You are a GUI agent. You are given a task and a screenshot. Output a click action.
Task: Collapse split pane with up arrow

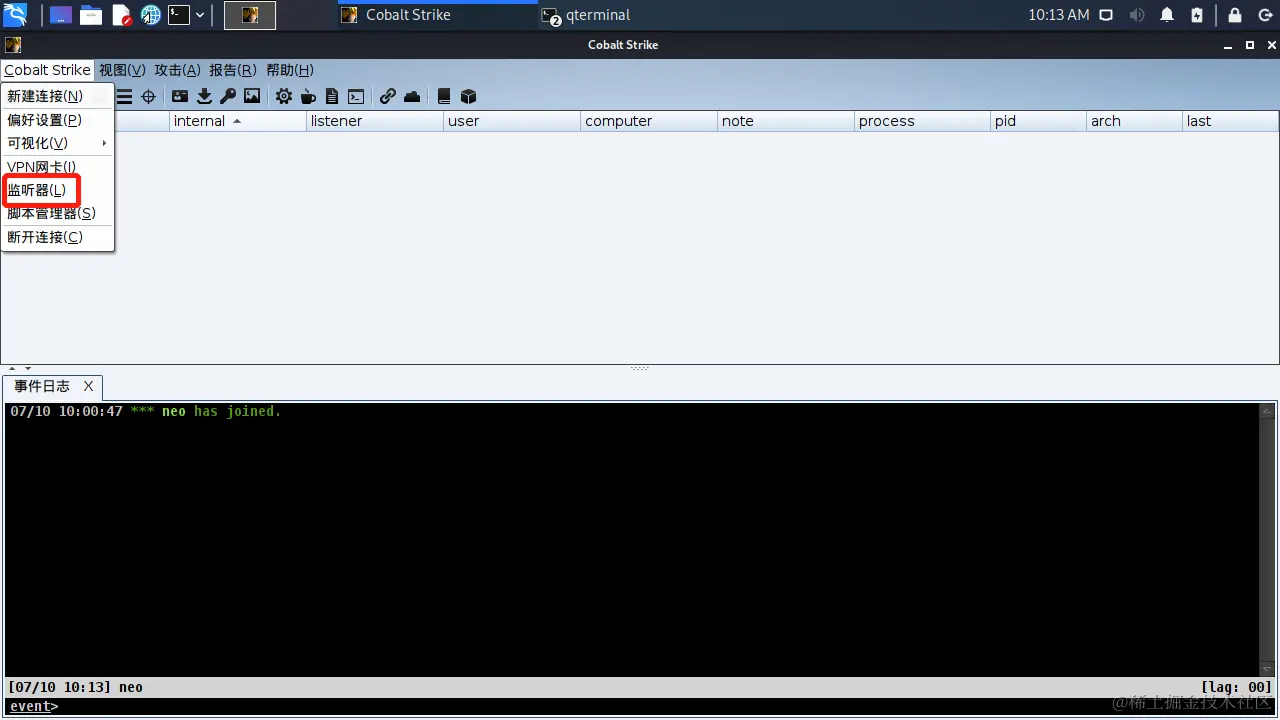tap(12, 369)
